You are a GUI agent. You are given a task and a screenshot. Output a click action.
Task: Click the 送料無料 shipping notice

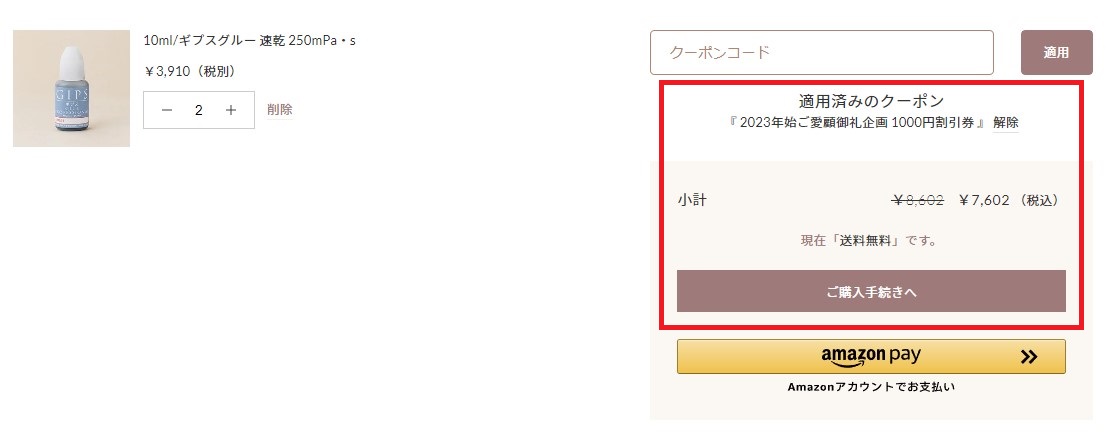pyautogui.click(x=871, y=241)
